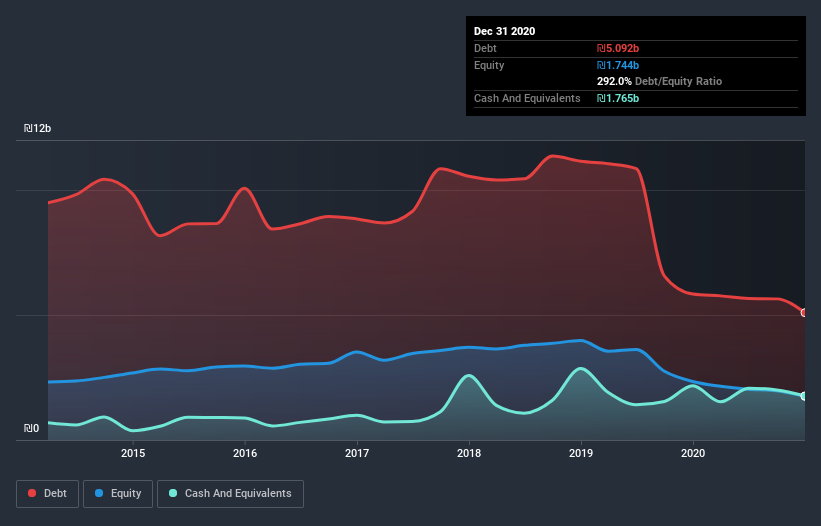The height and width of the screenshot is (526, 821).
Task: Toggle the Equity series legend button
Action: (118, 494)
